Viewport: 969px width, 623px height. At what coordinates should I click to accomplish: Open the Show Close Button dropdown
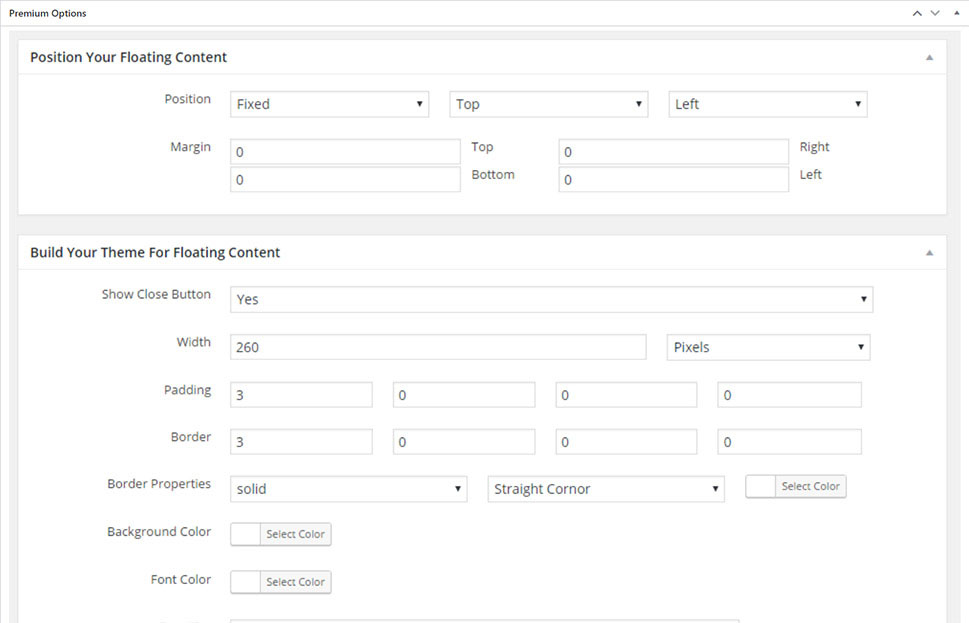point(551,299)
